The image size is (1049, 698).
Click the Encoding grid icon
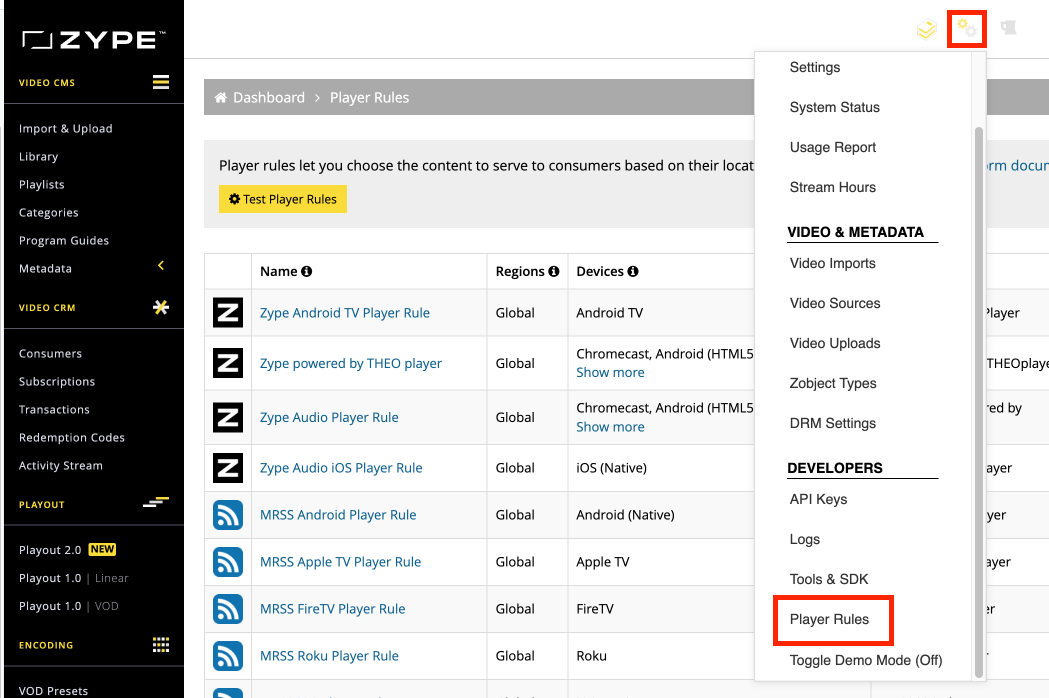coord(161,644)
